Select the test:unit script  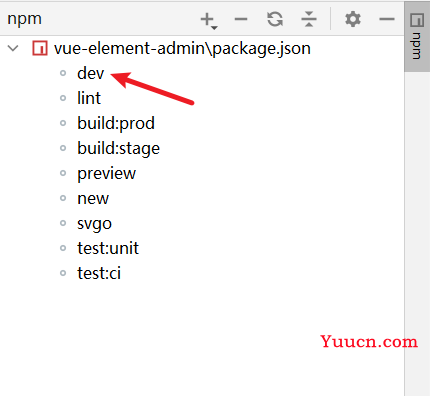(x=108, y=248)
